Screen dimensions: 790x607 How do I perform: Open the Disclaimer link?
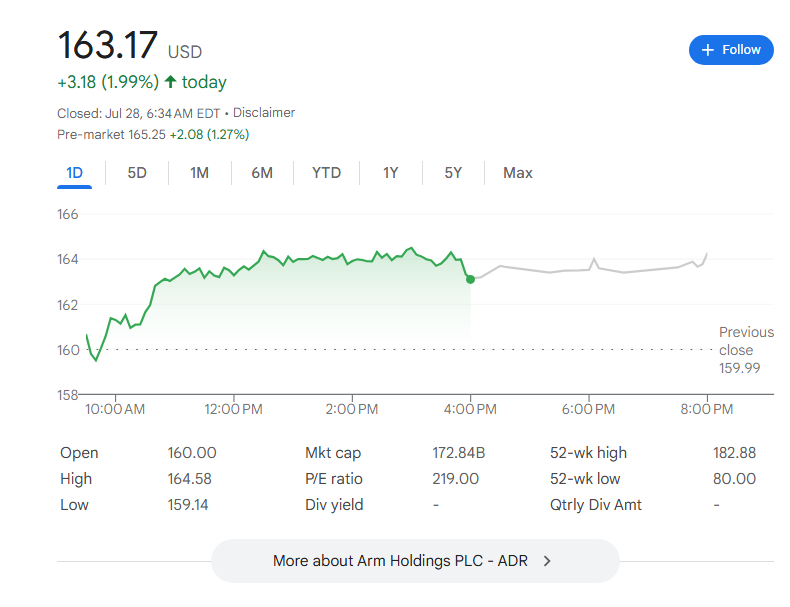coord(264,113)
